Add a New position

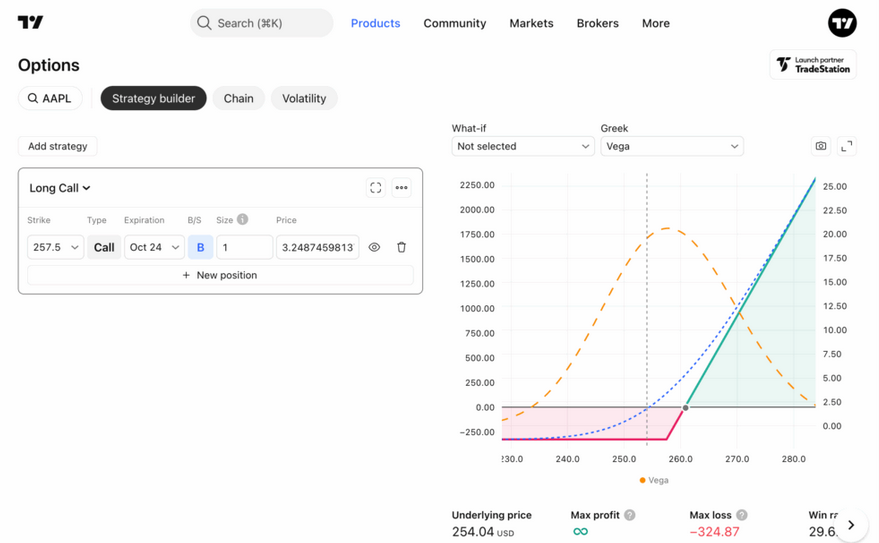220,275
